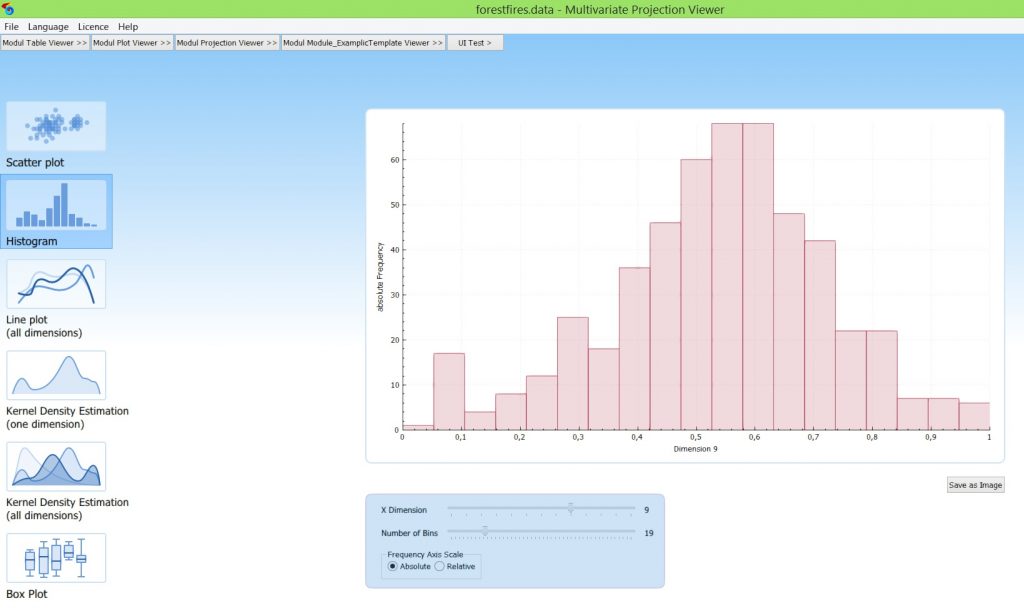Select the Relative frequency scale radio button
Screen dimensions: 1024x613
[x=440, y=566]
